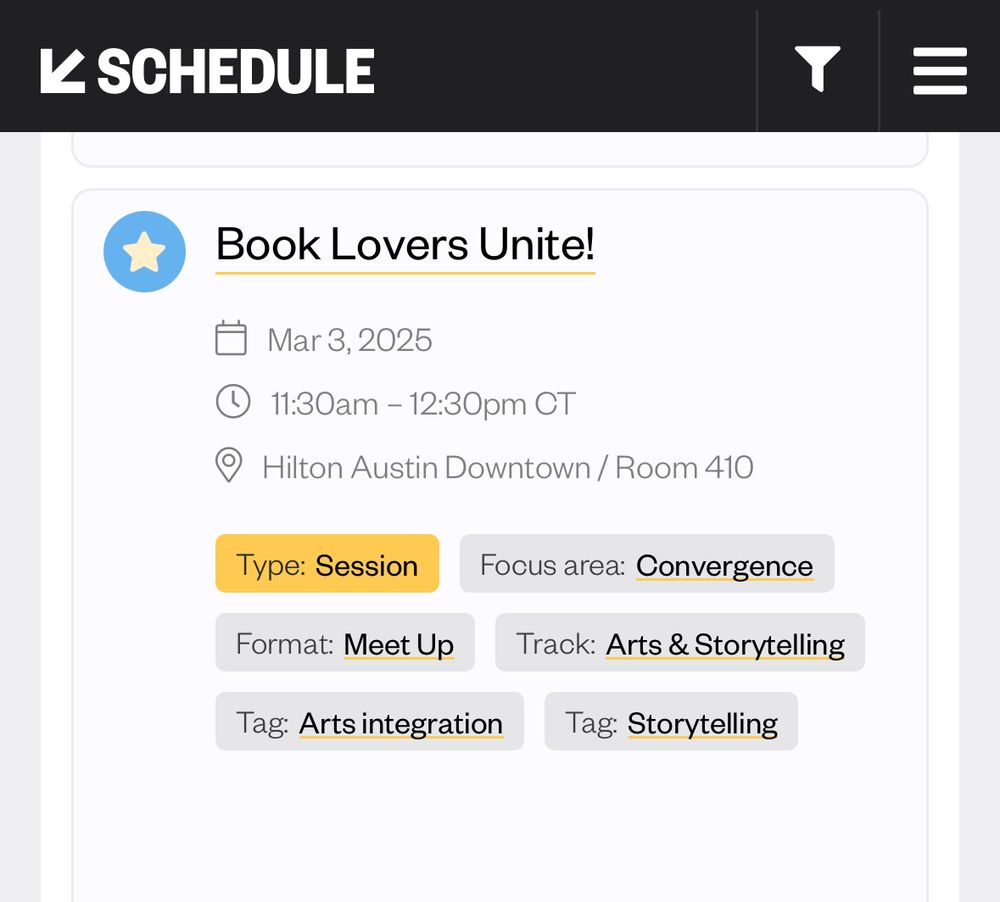Image resolution: width=1000 pixels, height=902 pixels.
Task: Select the Arts integration tag
Action: (401, 724)
